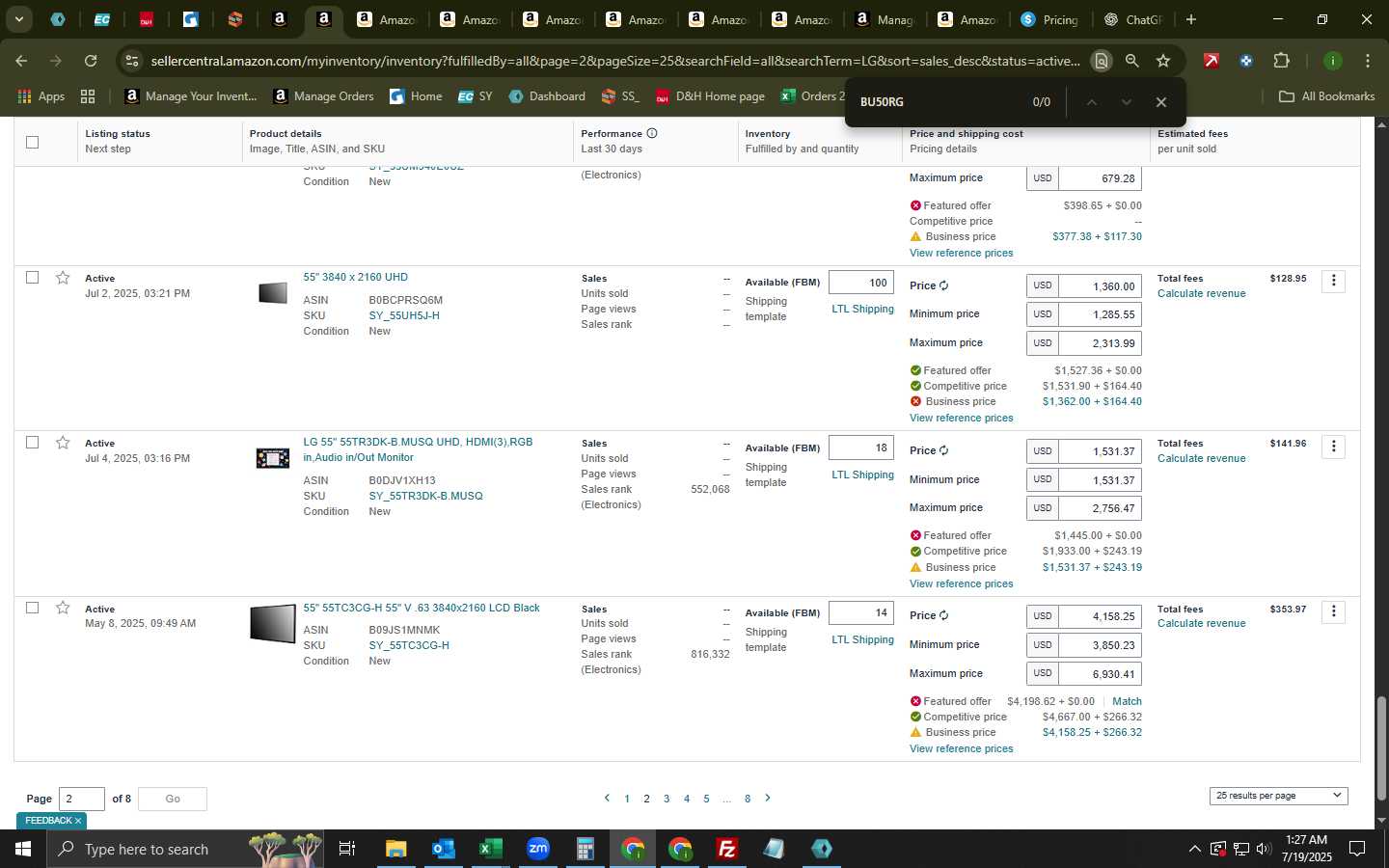Screen dimensions: 1389x868
Task: Open the browser extensions puzzle icon
Action: point(1281,61)
